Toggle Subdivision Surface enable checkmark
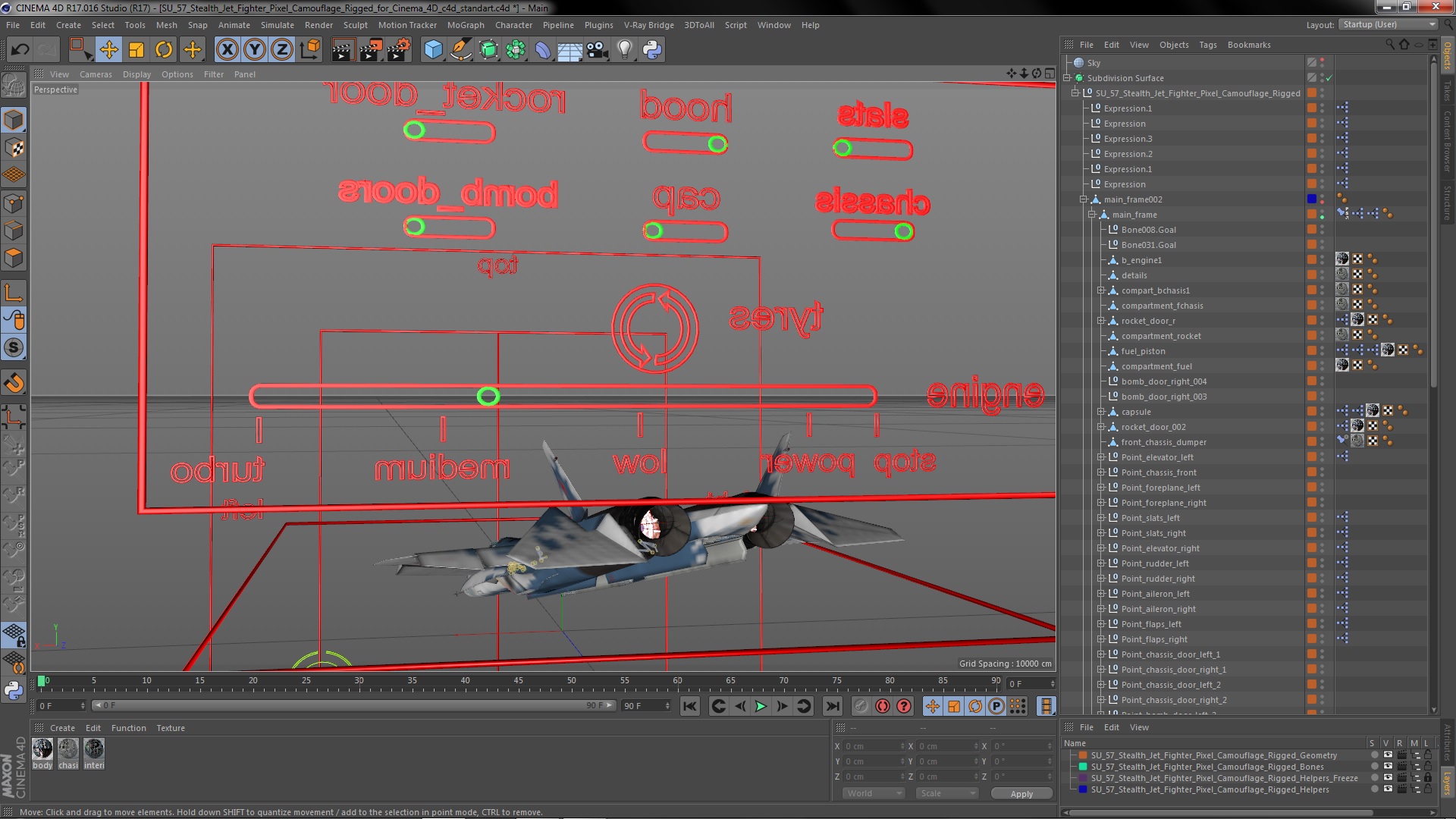 coord(1329,78)
